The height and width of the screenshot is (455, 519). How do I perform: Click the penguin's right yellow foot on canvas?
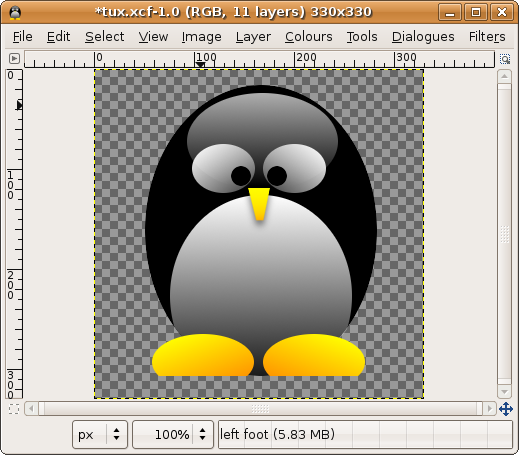point(314,355)
